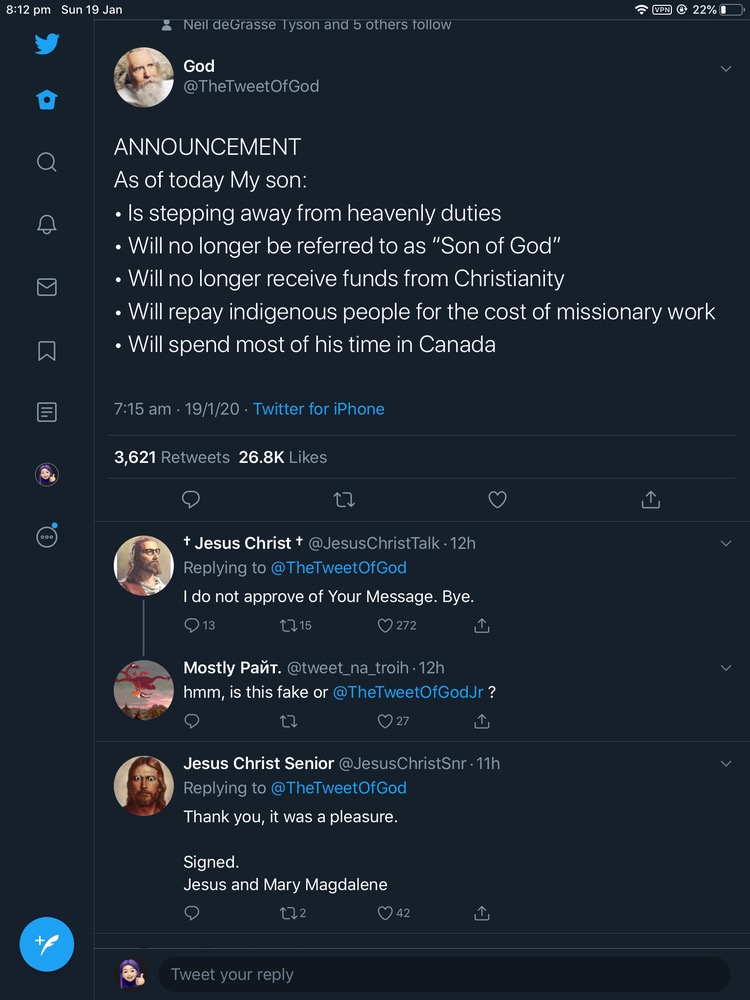The width and height of the screenshot is (750, 1000).
Task: Open chevron menu on Jesus Christ Senior reply
Action: [726, 764]
